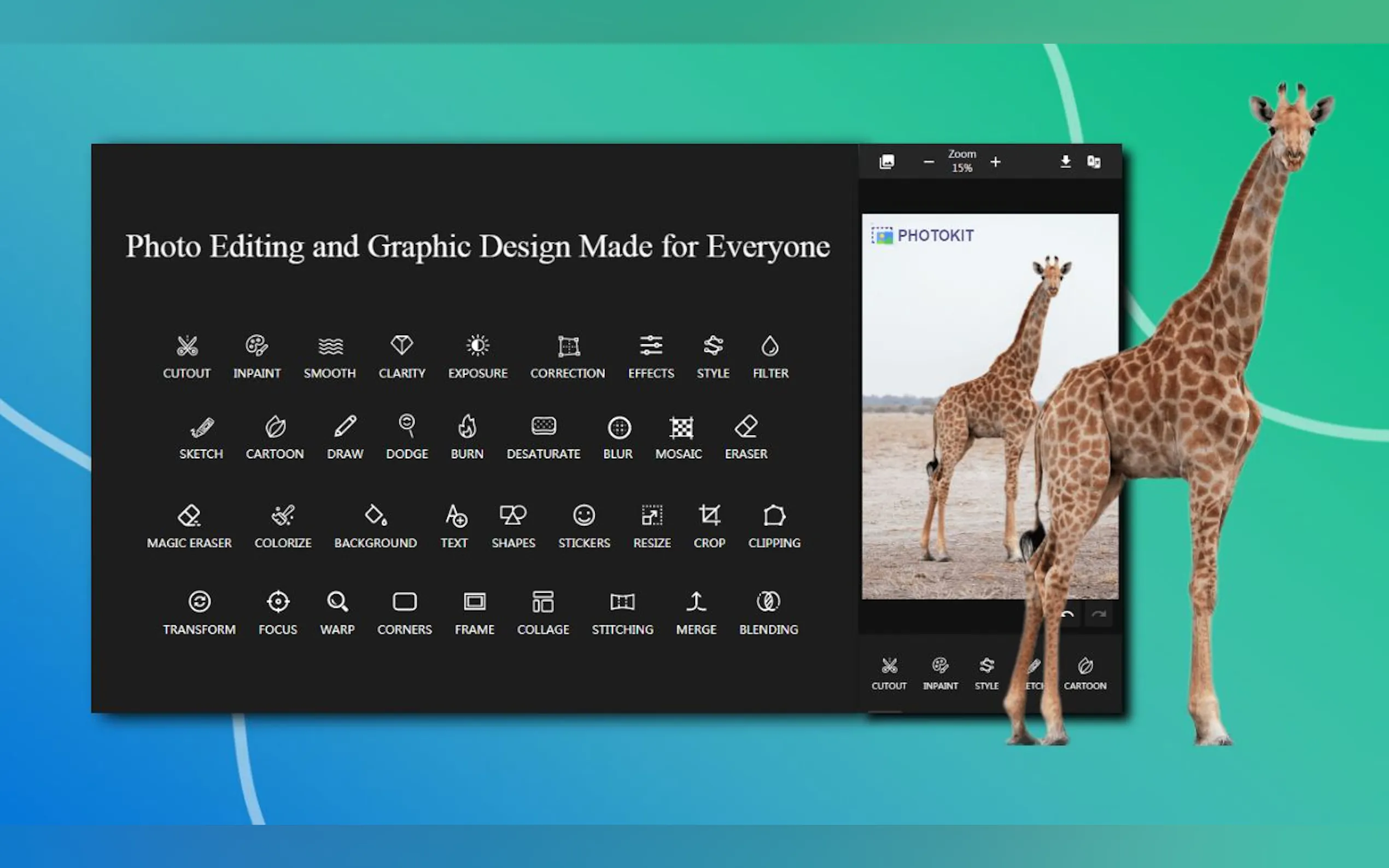Viewport: 1389px width, 868px height.
Task: Click the redo arrow button
Action: coord(1099,615)
